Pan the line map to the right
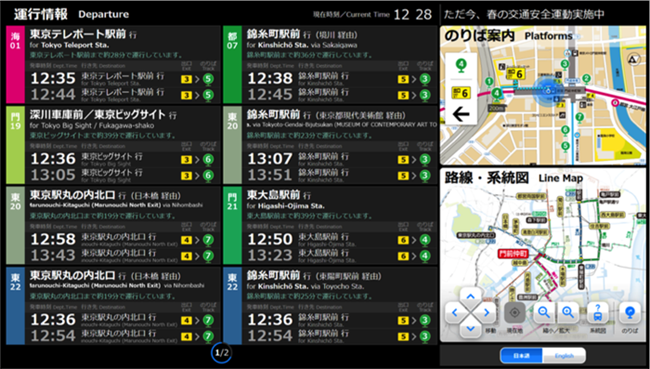The image size is (650, 369). coord(485,313)
